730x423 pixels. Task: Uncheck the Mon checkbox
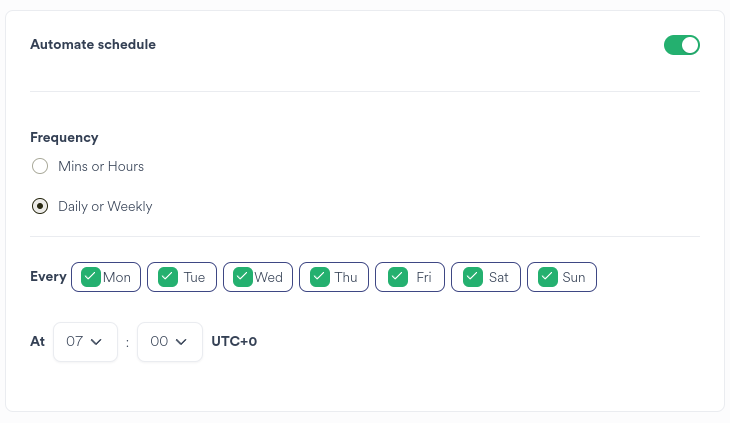pyautogui.click(x=92, y=277)
